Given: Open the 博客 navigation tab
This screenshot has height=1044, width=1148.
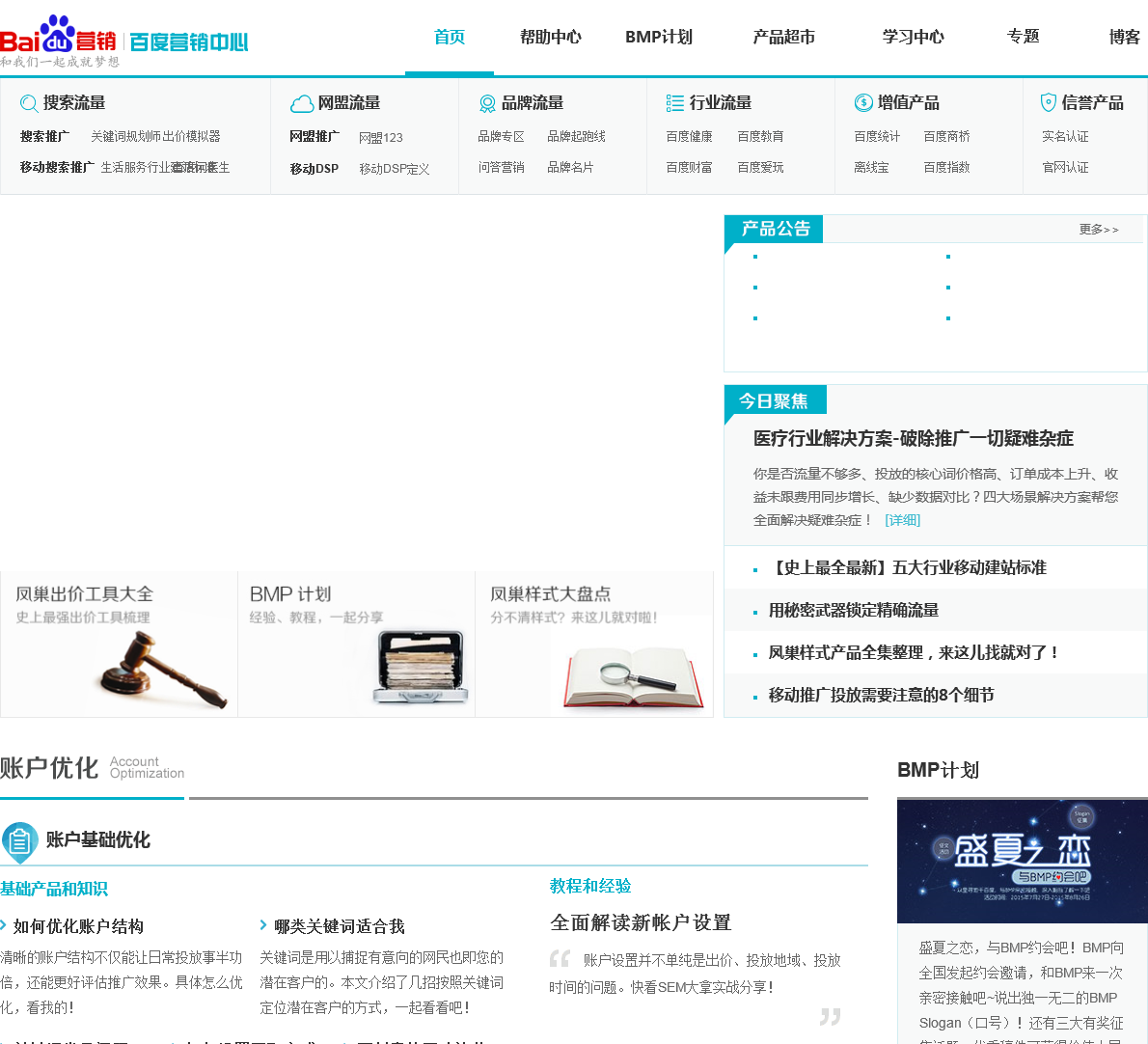Looking at the screenshot, I should [x=1125, y=37].
